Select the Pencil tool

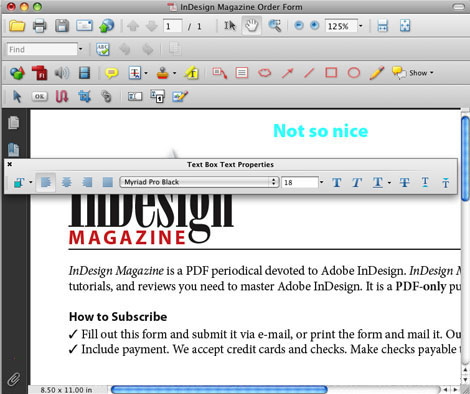(377, 73)
